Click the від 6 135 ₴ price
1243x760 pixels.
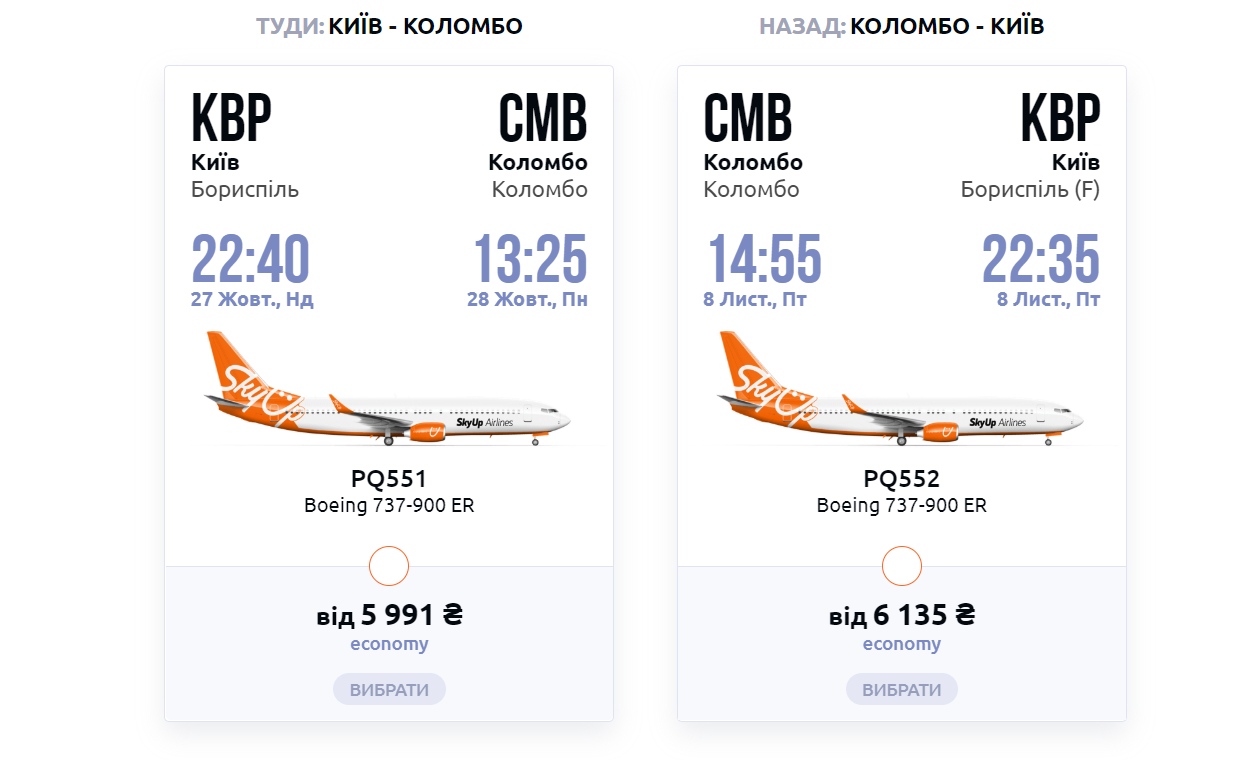pos(902,614)
